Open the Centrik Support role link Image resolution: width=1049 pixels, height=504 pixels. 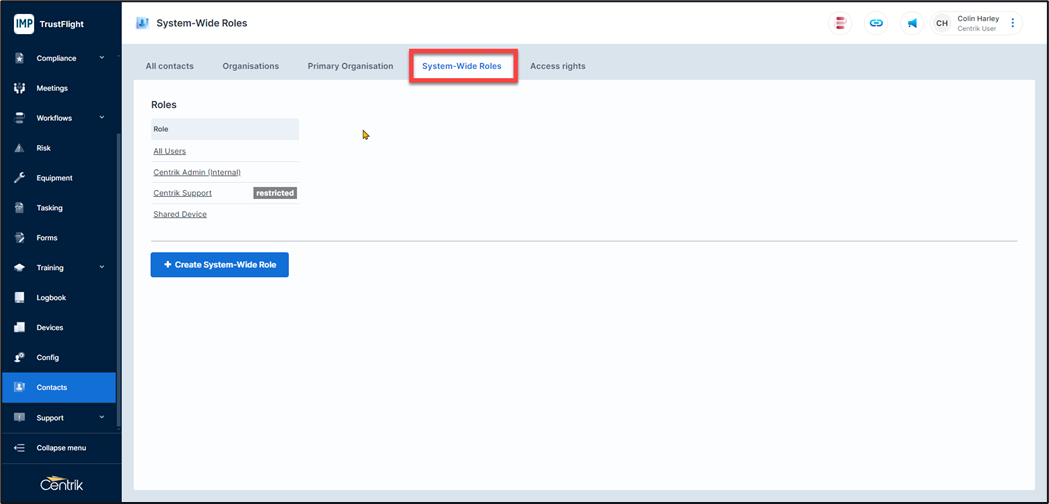pos(183,193)
